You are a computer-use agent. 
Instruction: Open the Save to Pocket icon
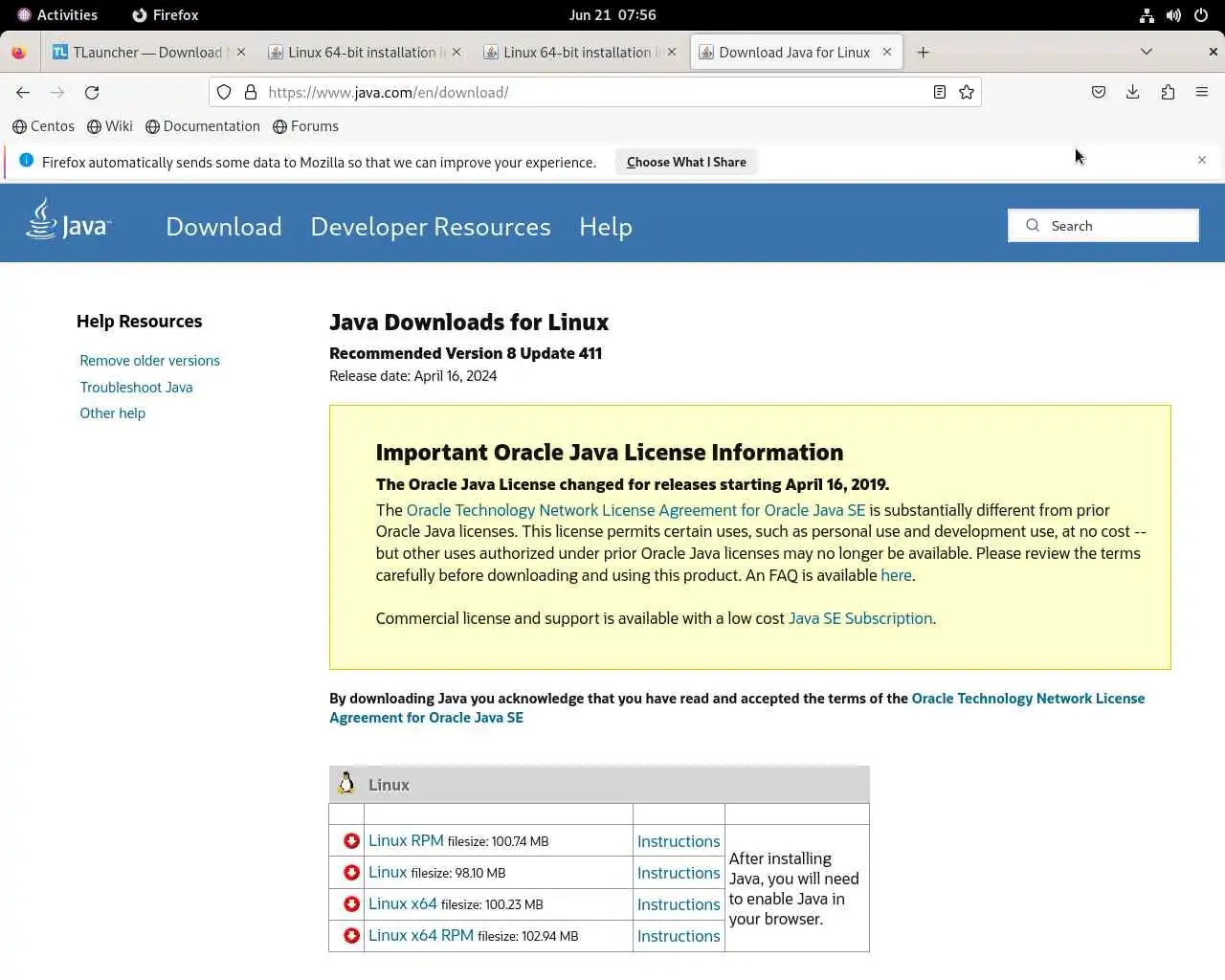(1099, 92)
